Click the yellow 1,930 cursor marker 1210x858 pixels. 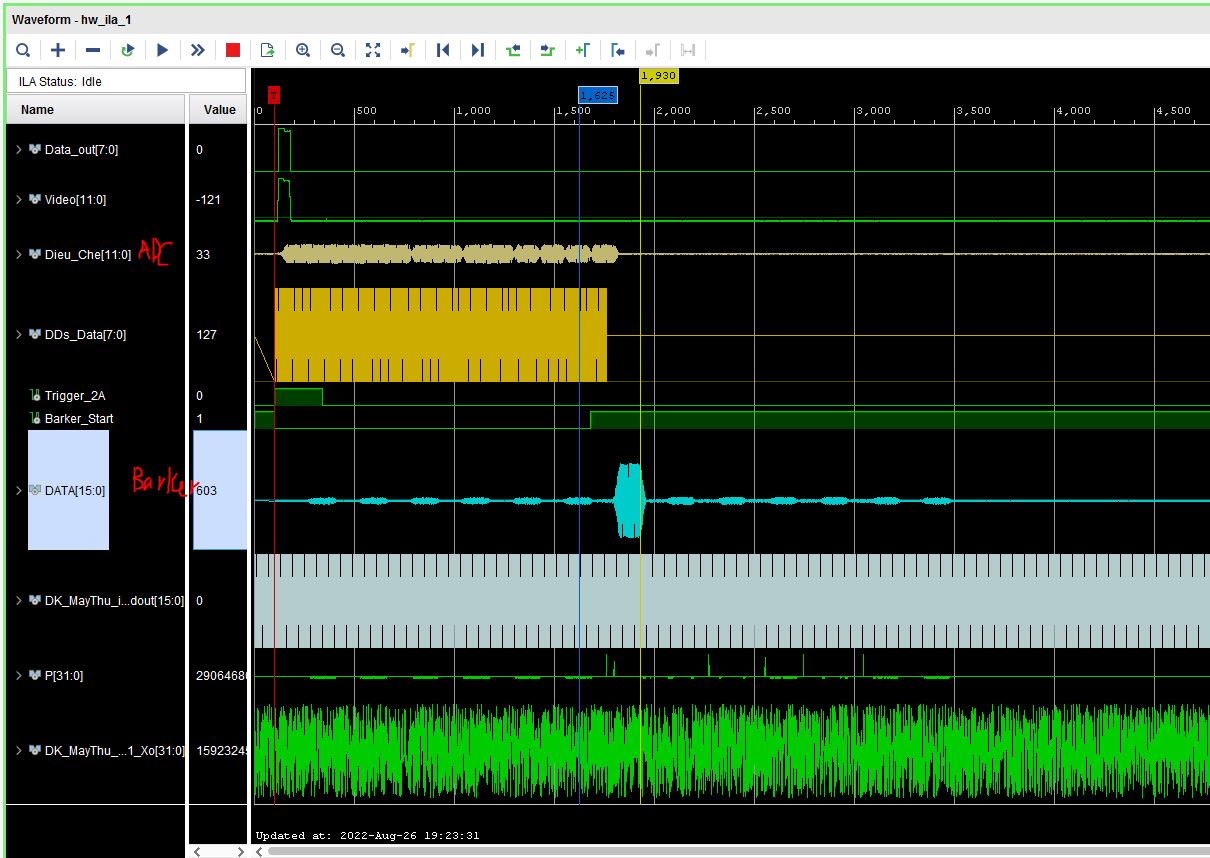point(658,76)
